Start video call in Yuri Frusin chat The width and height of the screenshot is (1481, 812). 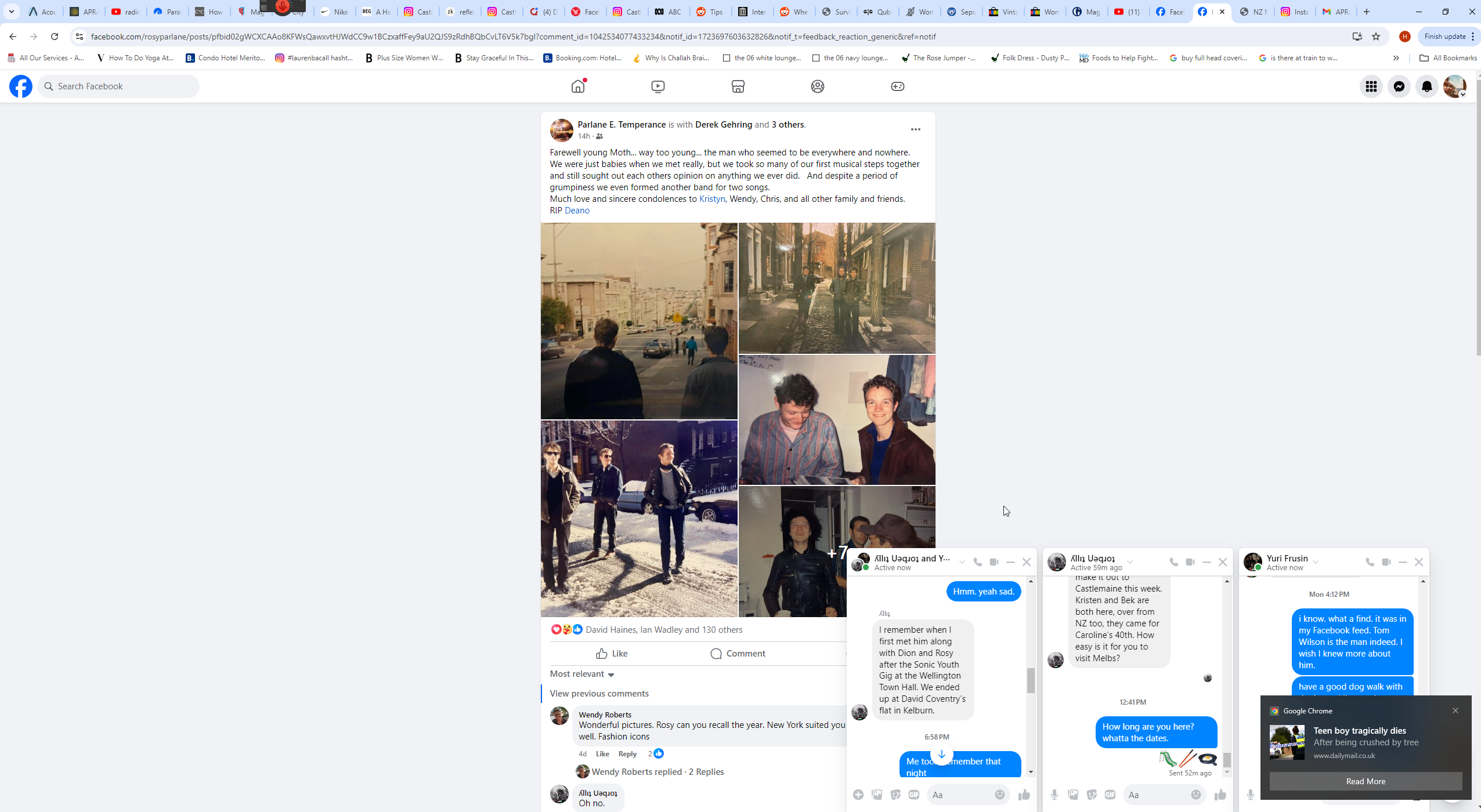tap(1386, 562)
